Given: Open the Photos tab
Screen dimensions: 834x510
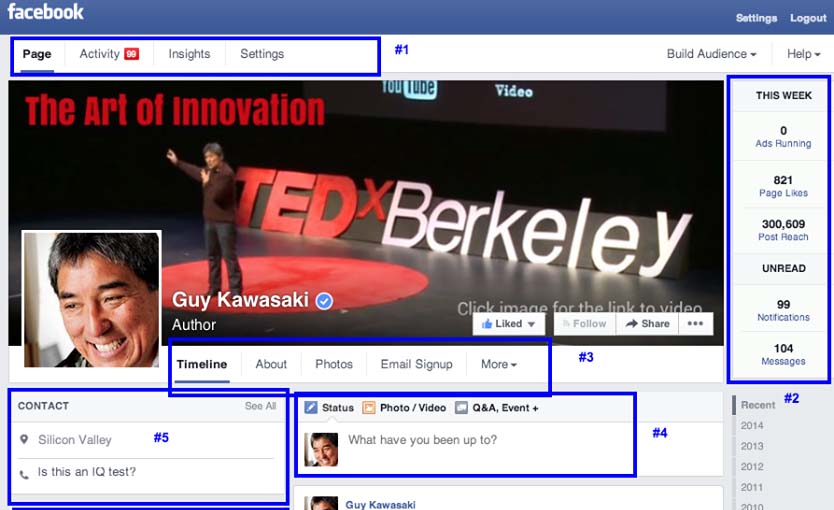Looking at the screenshot, I should [x=334, y=364].
